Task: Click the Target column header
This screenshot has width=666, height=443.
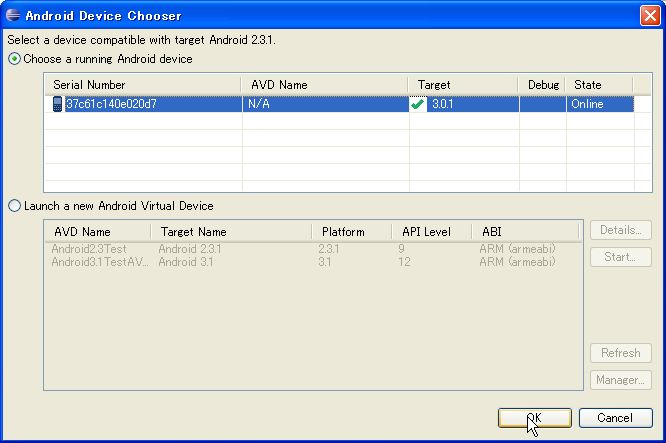Action: (x=463, y=85)
